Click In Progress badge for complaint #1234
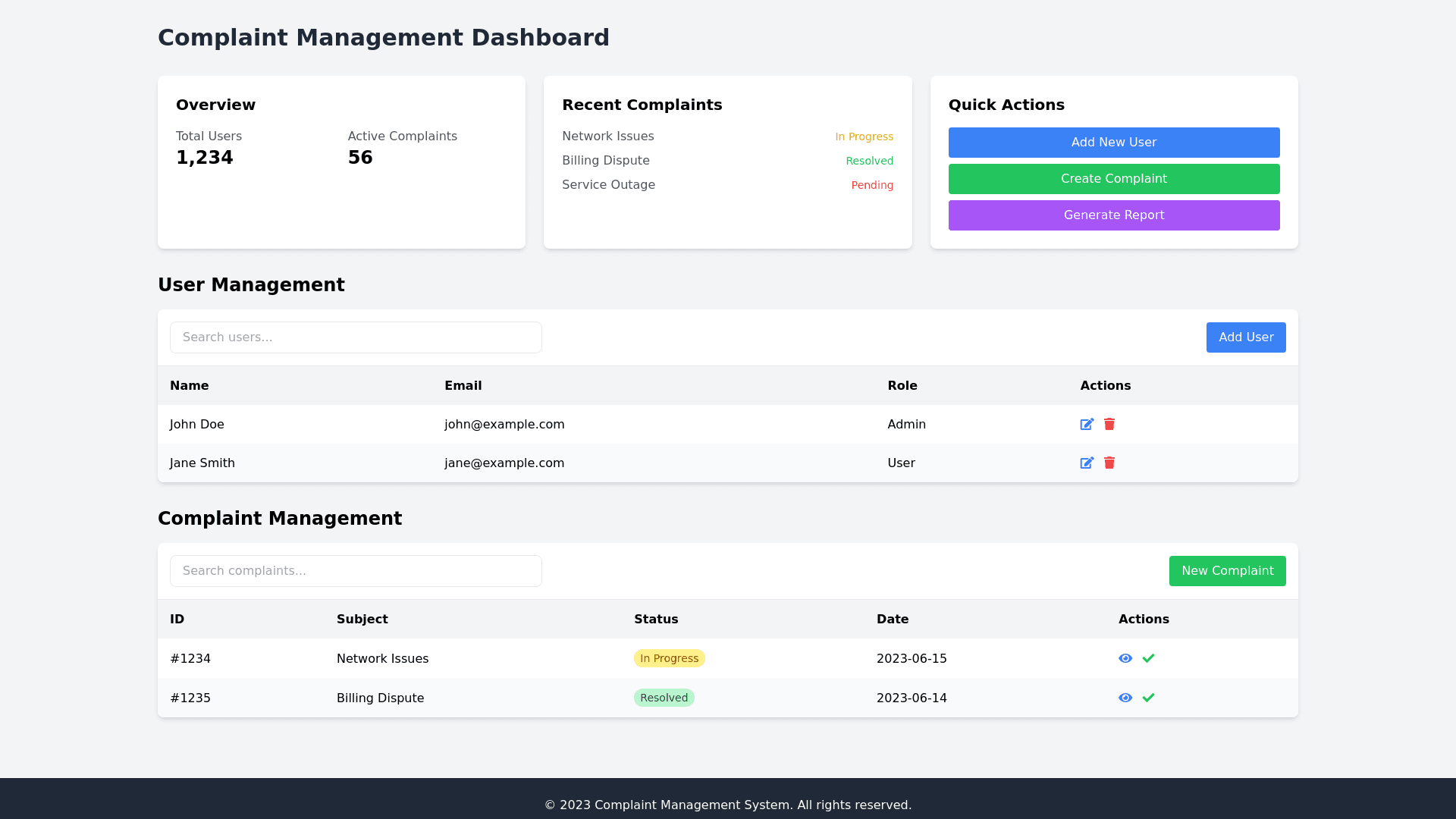This screenshot has width=1456, height=819. 669,659
